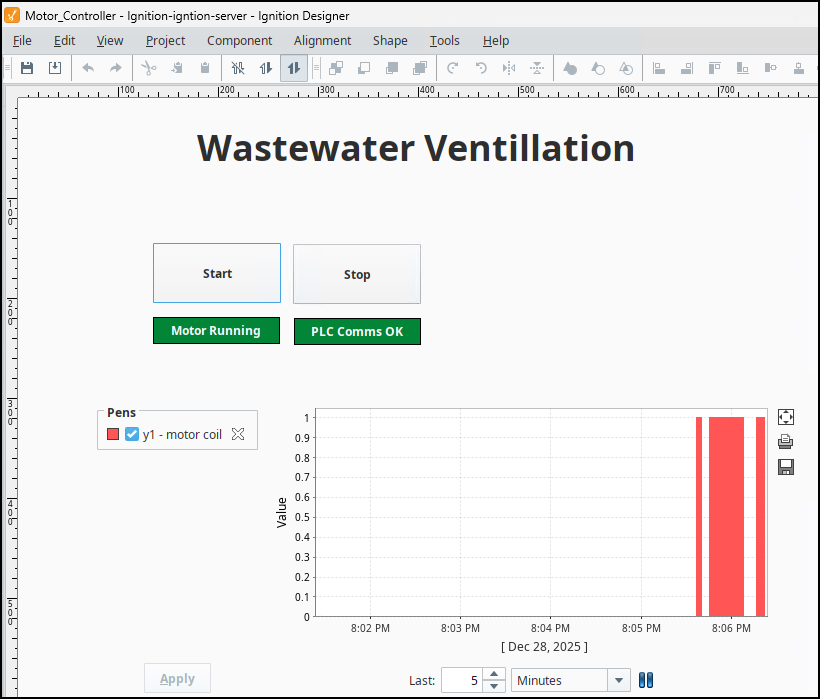Set tag comms mode to Read-Only
The width and height of the screenshot is (820, 699).
[266, 68]
